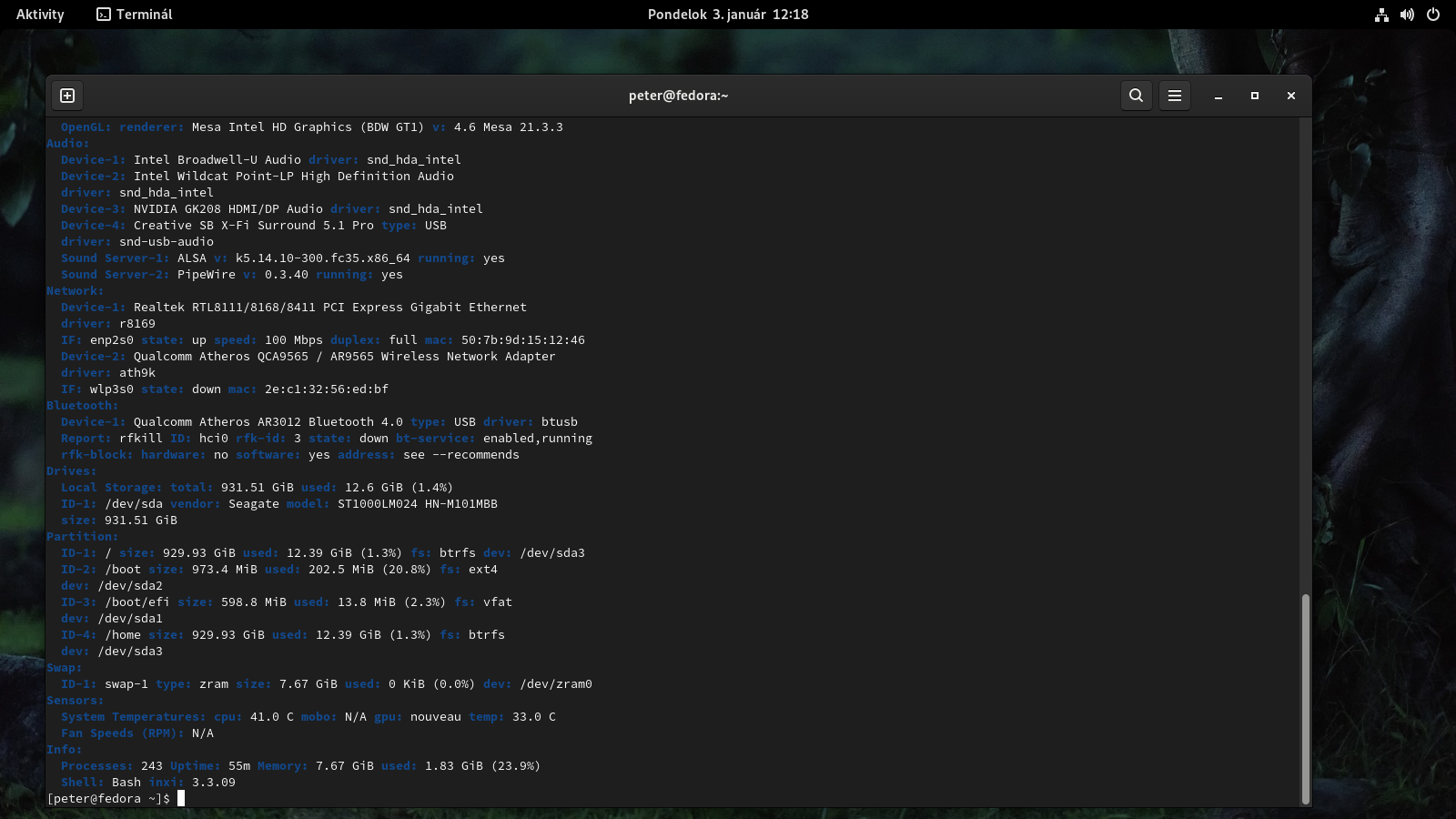The height and width of the screenshot is (819, 1456).
Task: Click the /dev/zram0 swap device text
Action: click(x=555, y=684)
